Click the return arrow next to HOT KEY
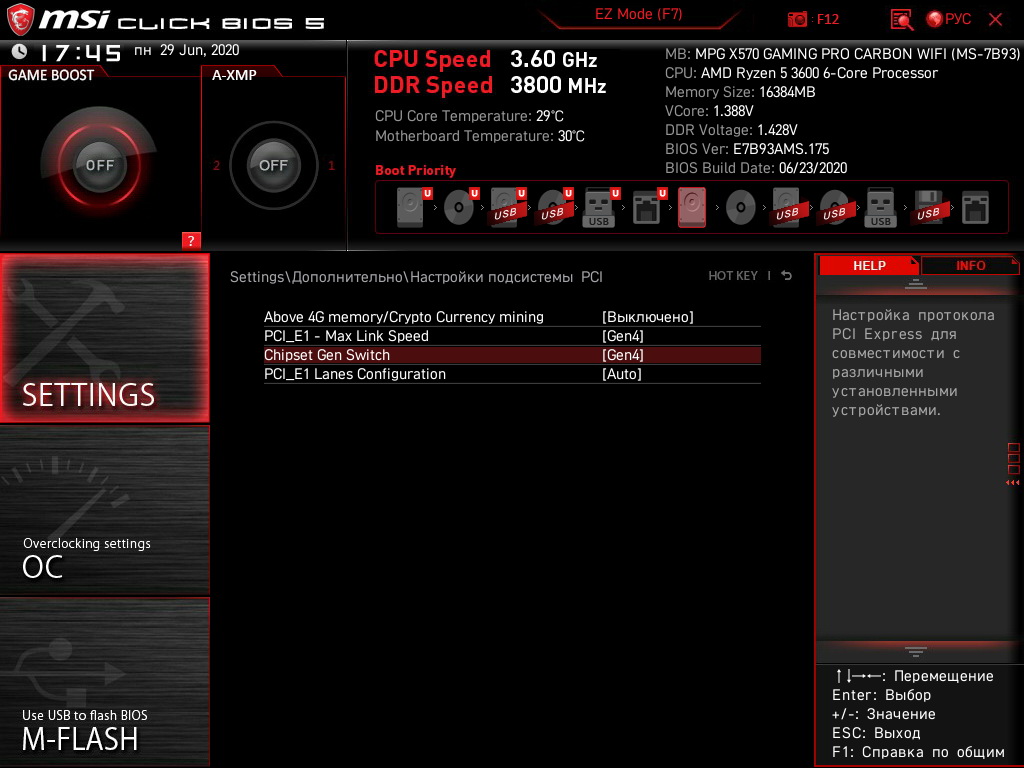The height and width of the screenshot is (768, 1024). coord(786,276)
